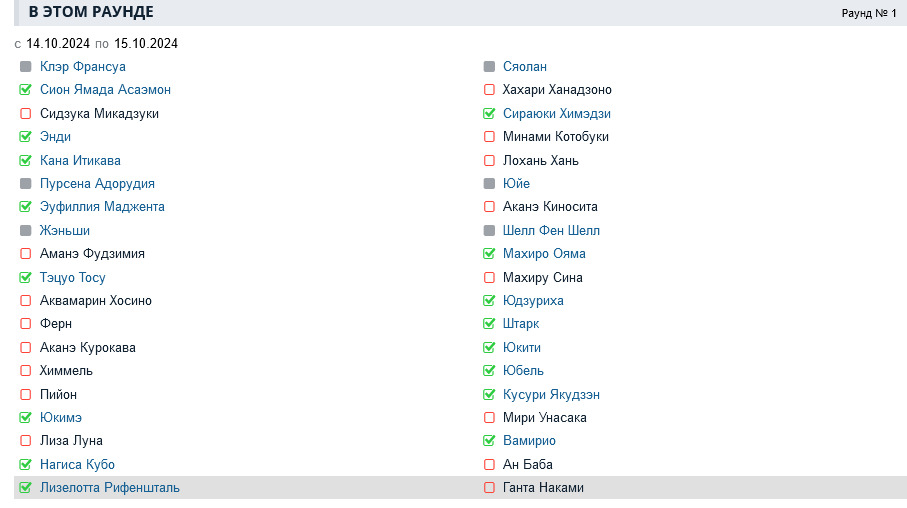Image resolution: width=907 pixels, height=508 pixels.
Task: Toggle the checkbox next to Хахари Ханадзоно
Action: 489,90
